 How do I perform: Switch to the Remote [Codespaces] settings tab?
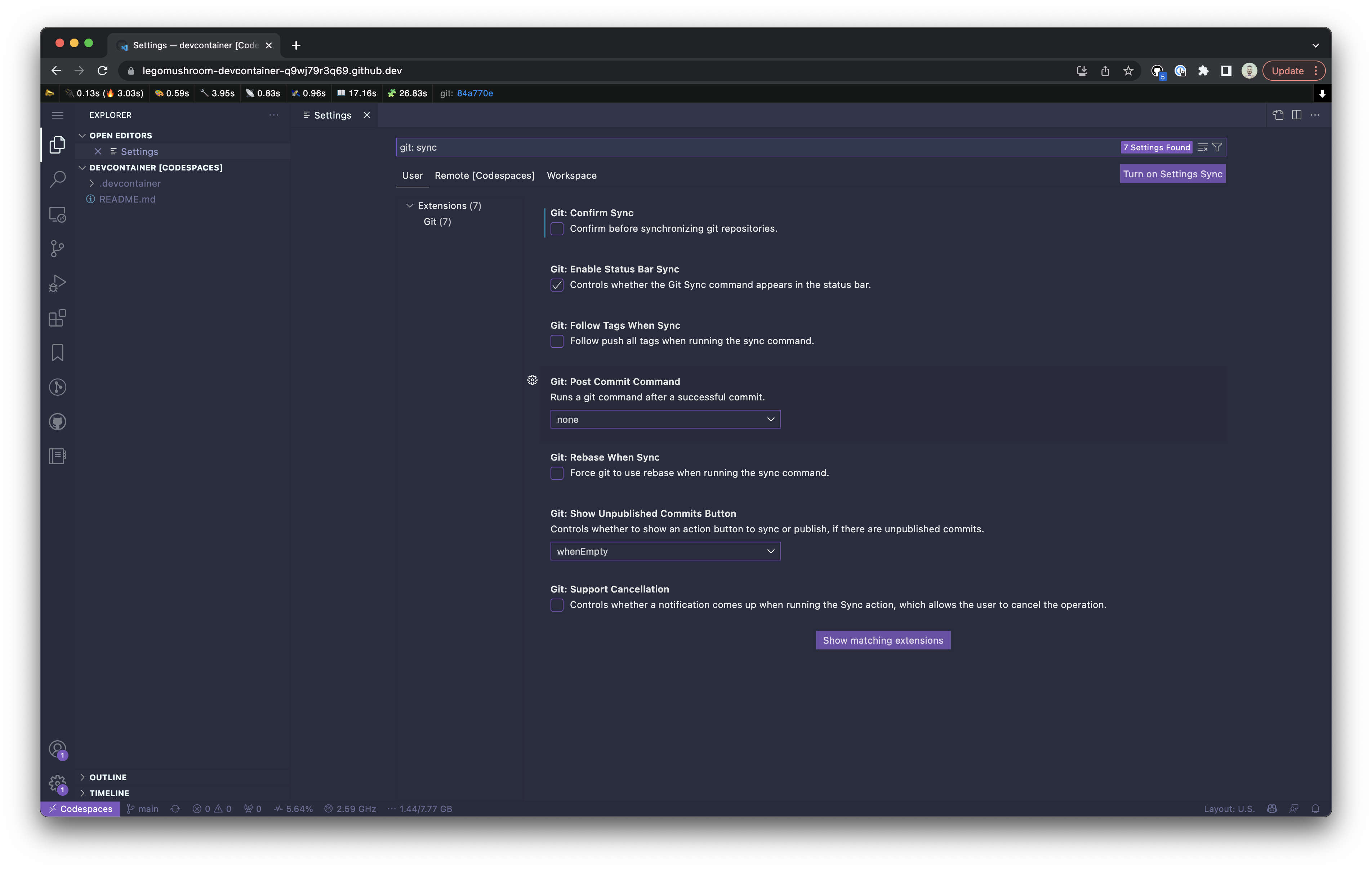click(484, 176)
